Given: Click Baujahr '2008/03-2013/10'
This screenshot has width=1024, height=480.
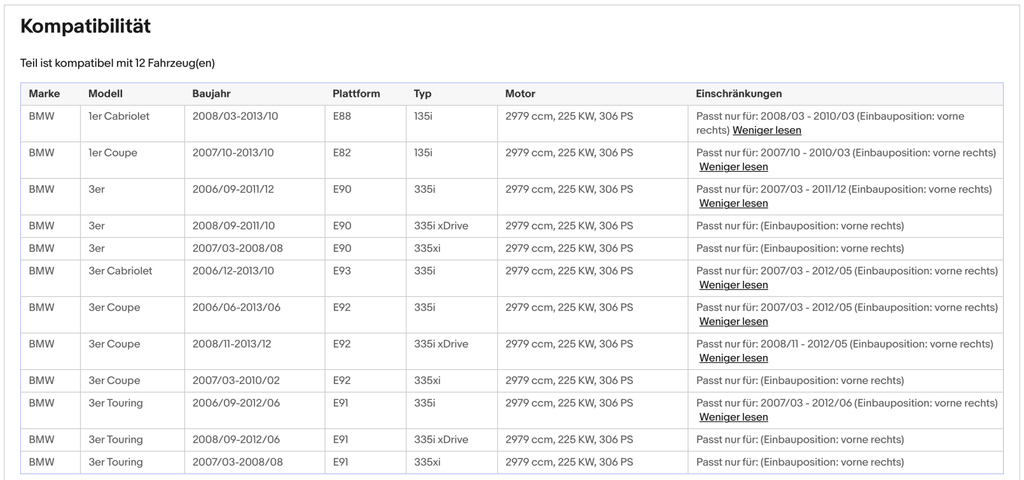Looking at the screenshot, I should point(235,116).
